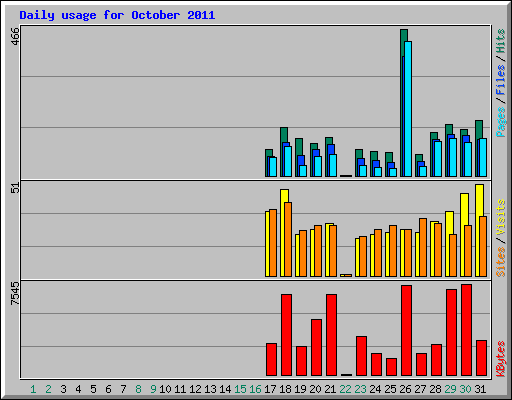
Task: Click the orange 'Sites' legend label
Action: coord(501,262)
